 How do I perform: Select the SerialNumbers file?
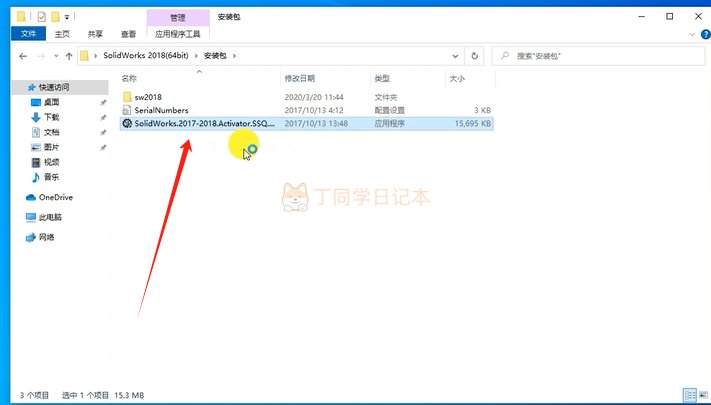(161, 110)
